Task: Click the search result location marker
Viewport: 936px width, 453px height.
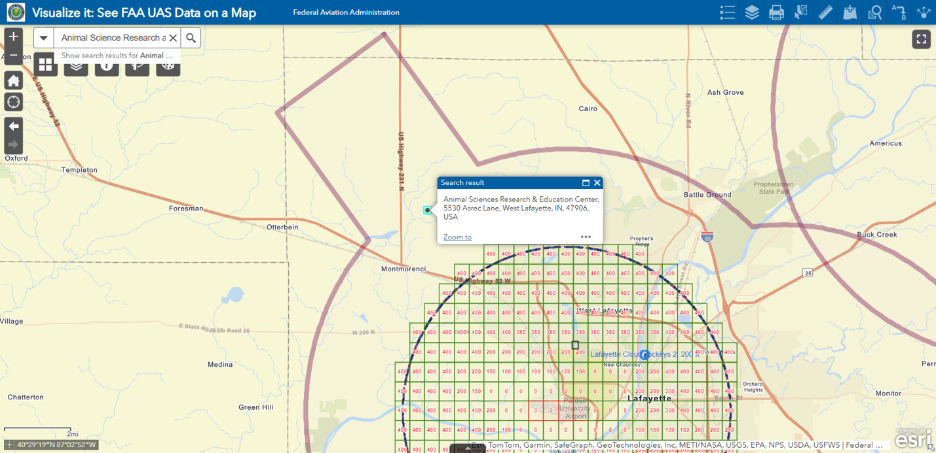Action: click(427, 210)
